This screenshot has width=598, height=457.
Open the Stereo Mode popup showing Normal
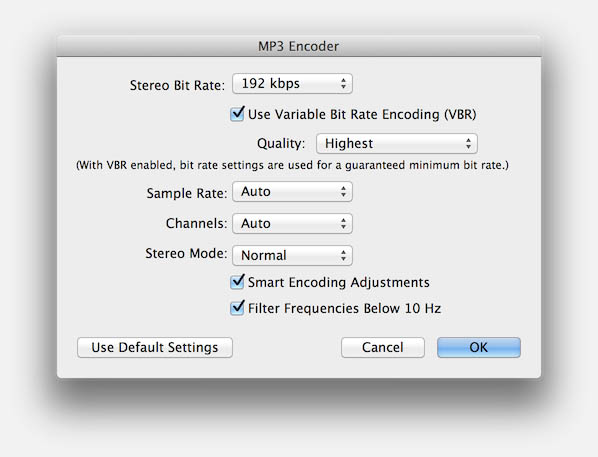coord(292,255)
